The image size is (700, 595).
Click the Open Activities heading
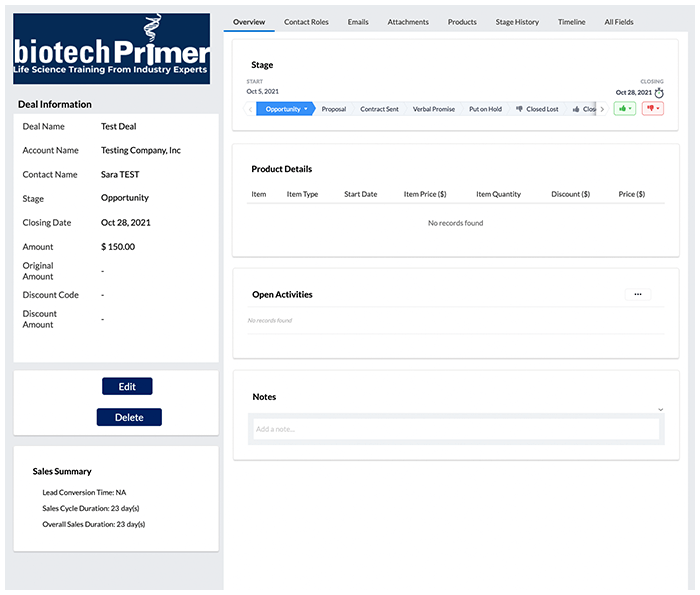(282, 295)
